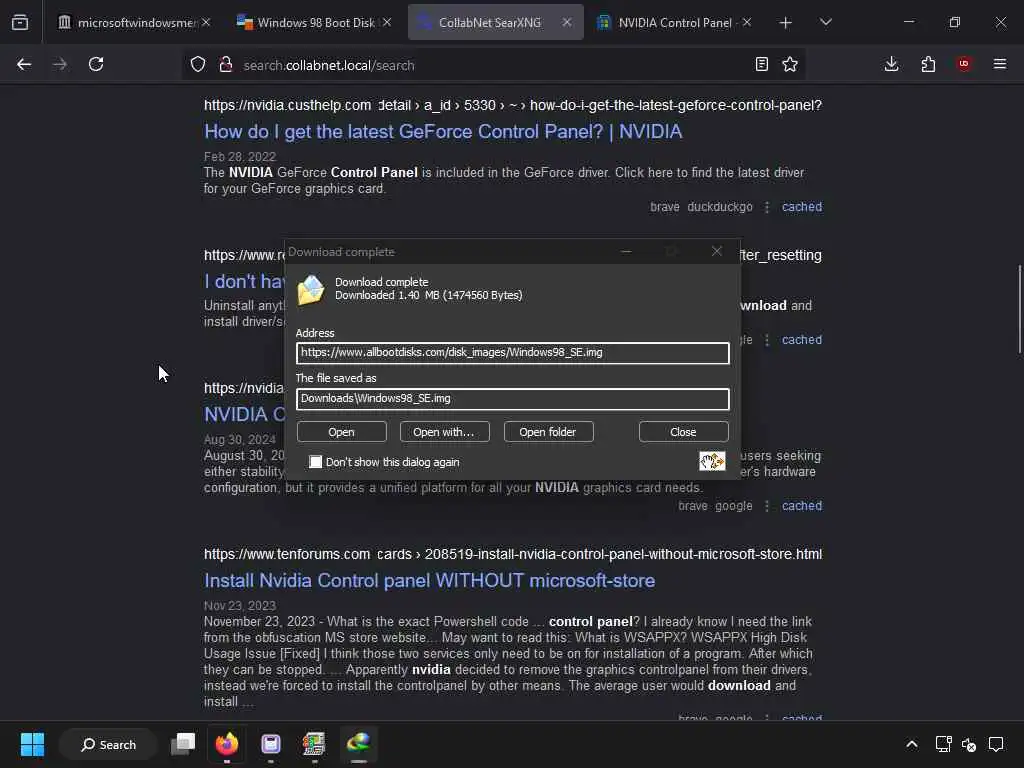The width and height of the screenshot is (1024, 768).
Task: Click the taskbar Search box
Action: coord(108,744)
